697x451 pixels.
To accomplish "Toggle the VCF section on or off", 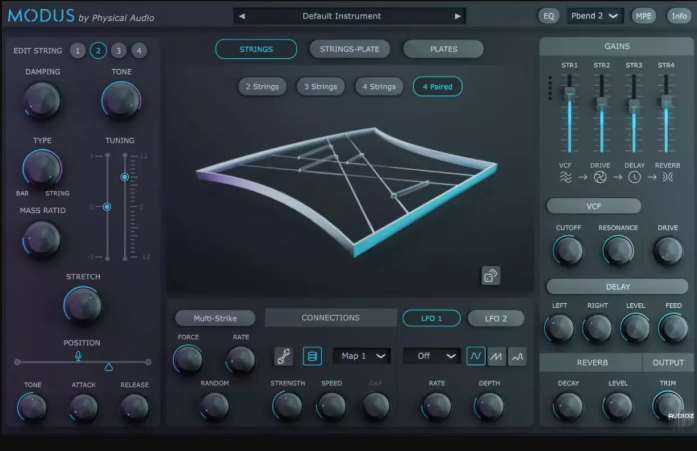I will click(x=593, y=206).
